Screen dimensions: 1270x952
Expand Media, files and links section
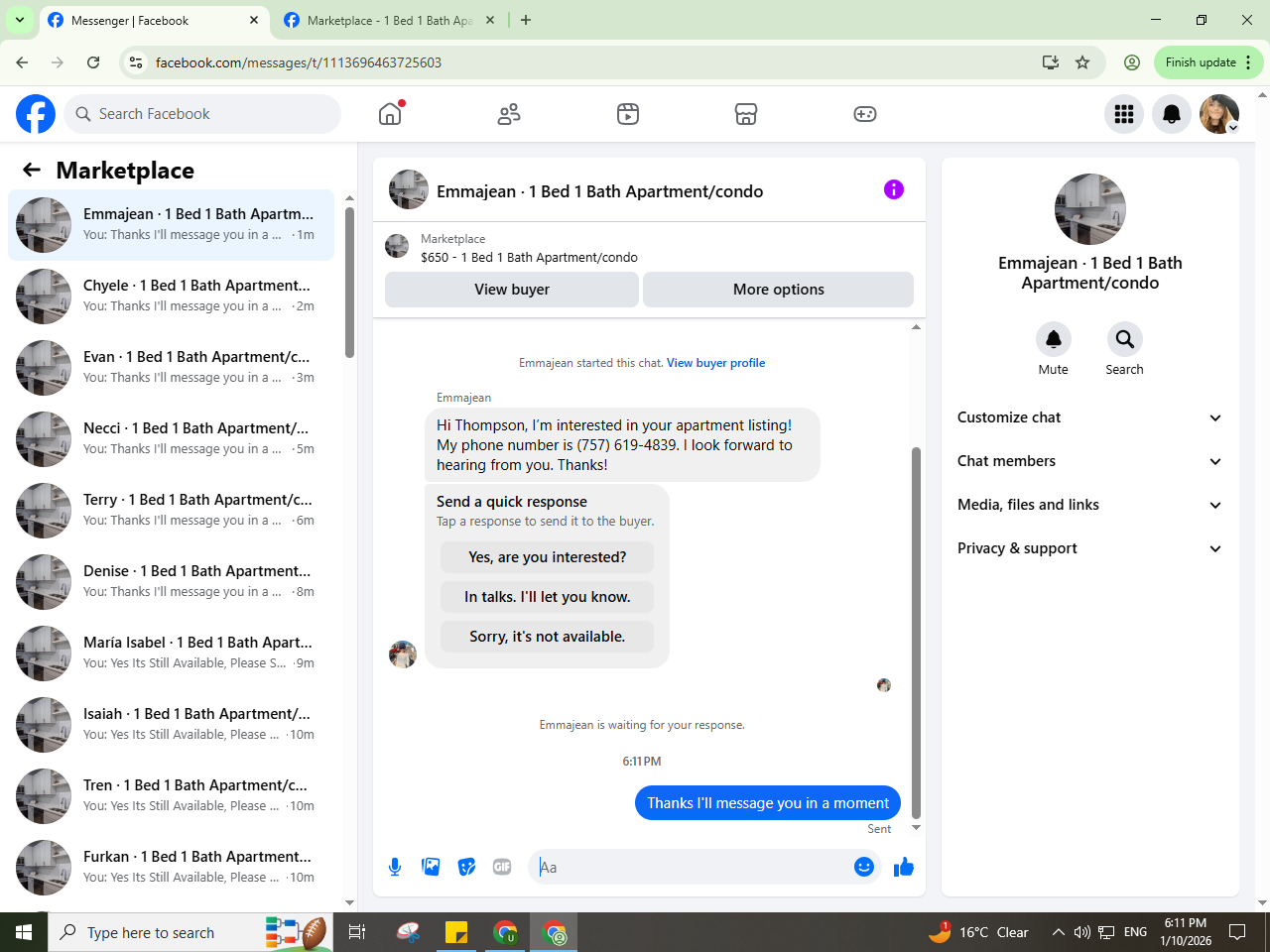pos(1089,505)
